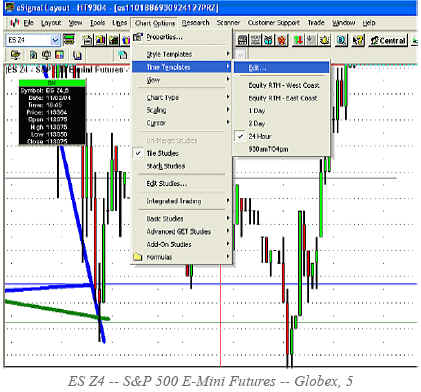Click the yellow bar chart toolbar icon

(100, 40)
